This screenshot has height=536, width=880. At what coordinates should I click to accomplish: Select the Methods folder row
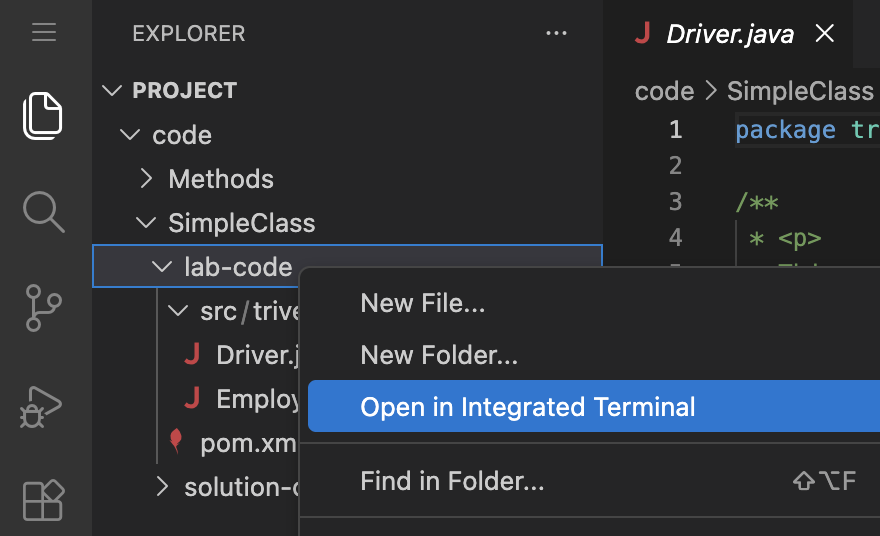(x=347, y=178)
